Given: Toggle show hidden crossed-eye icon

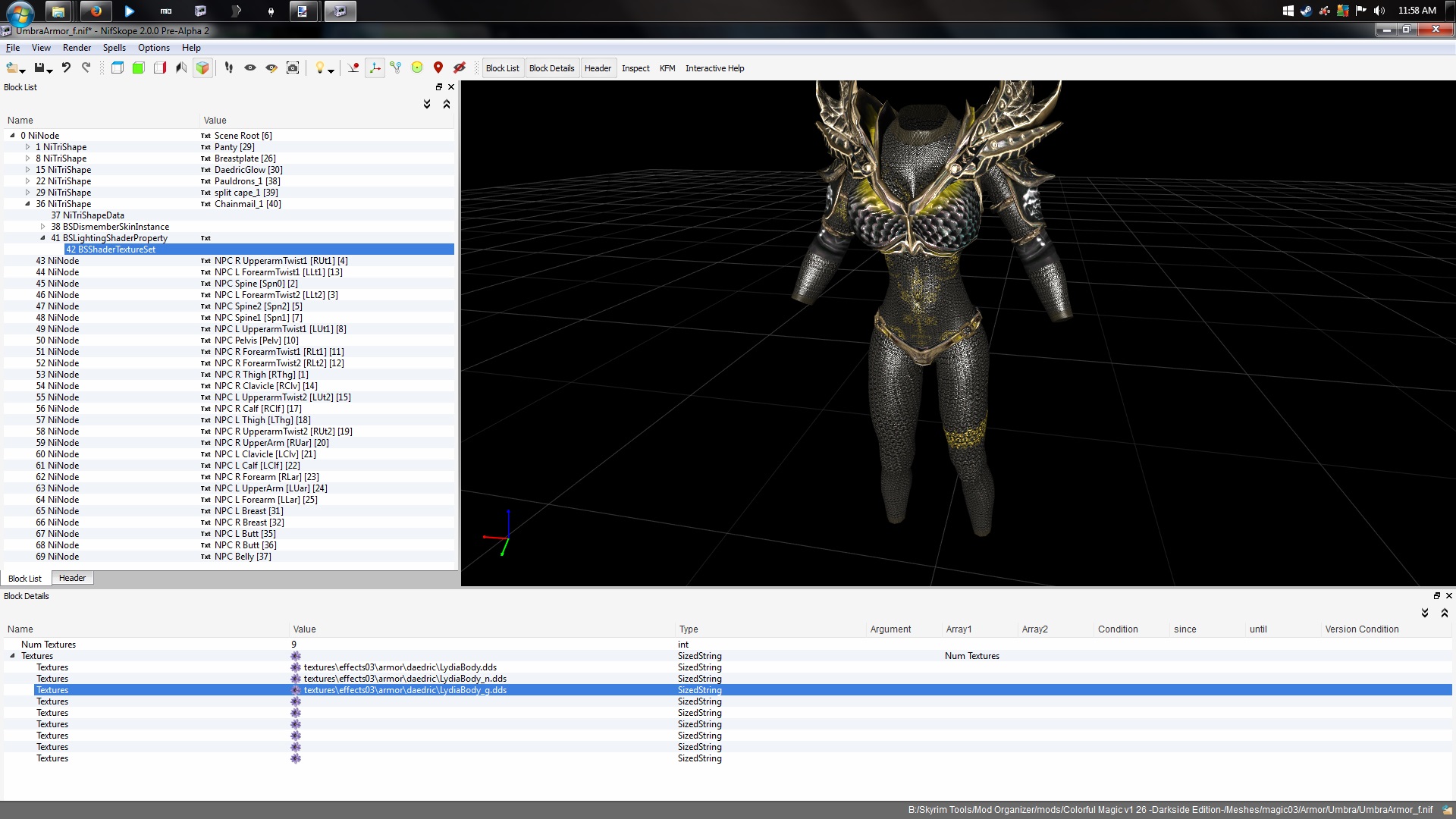Looking at the screenshot, I should (460, 68).
